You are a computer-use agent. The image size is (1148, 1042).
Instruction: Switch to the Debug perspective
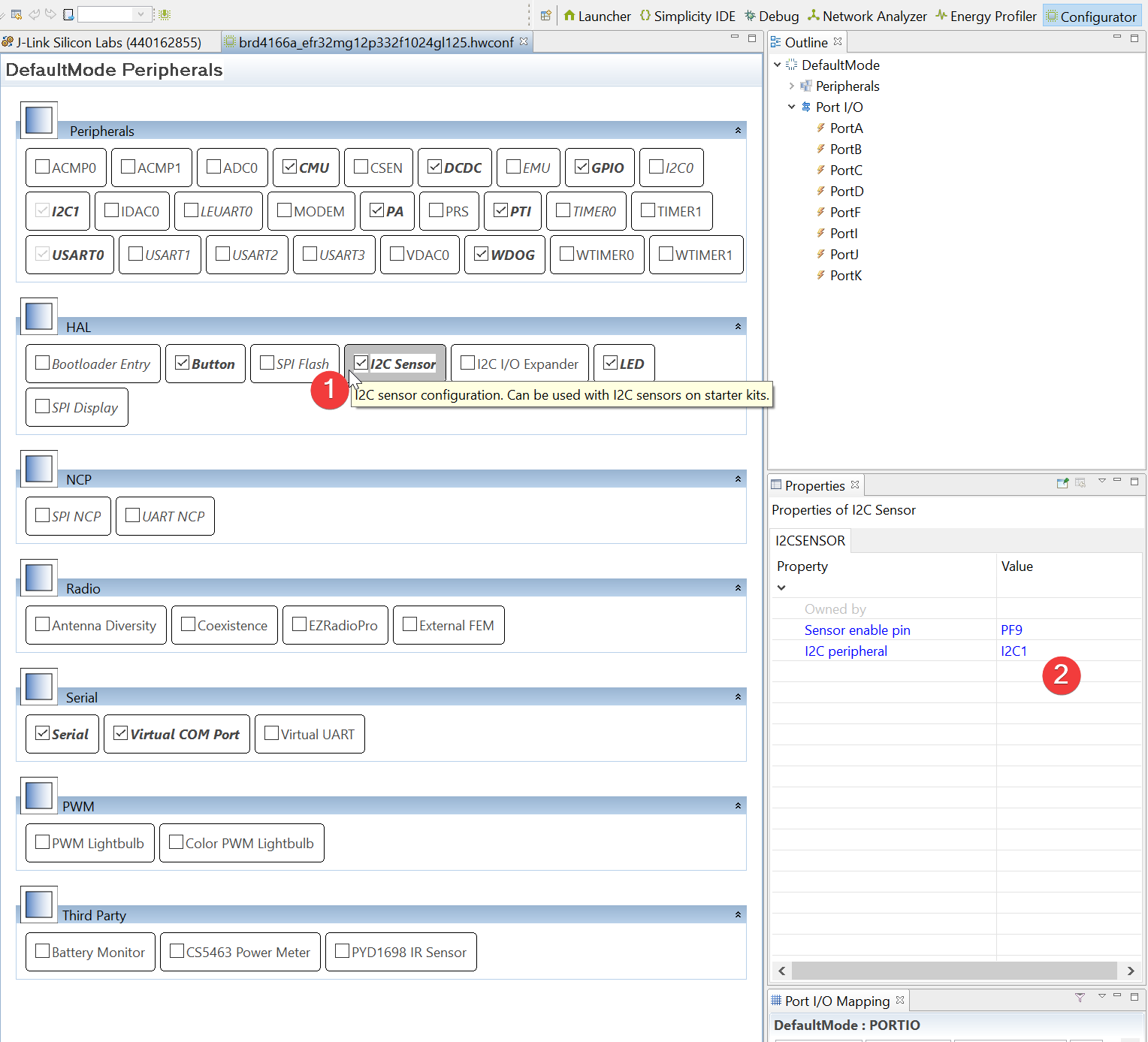(x=772, y=16)
